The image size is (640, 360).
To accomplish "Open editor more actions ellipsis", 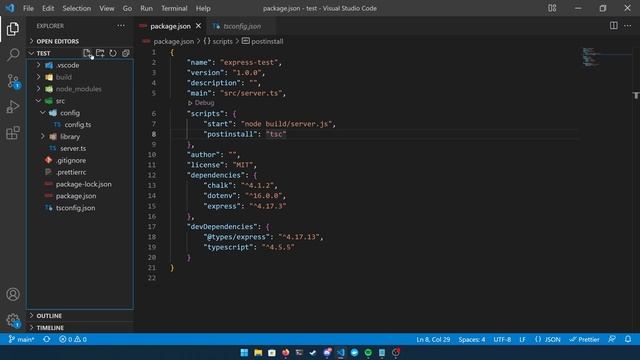I will [x=627, y=26].
